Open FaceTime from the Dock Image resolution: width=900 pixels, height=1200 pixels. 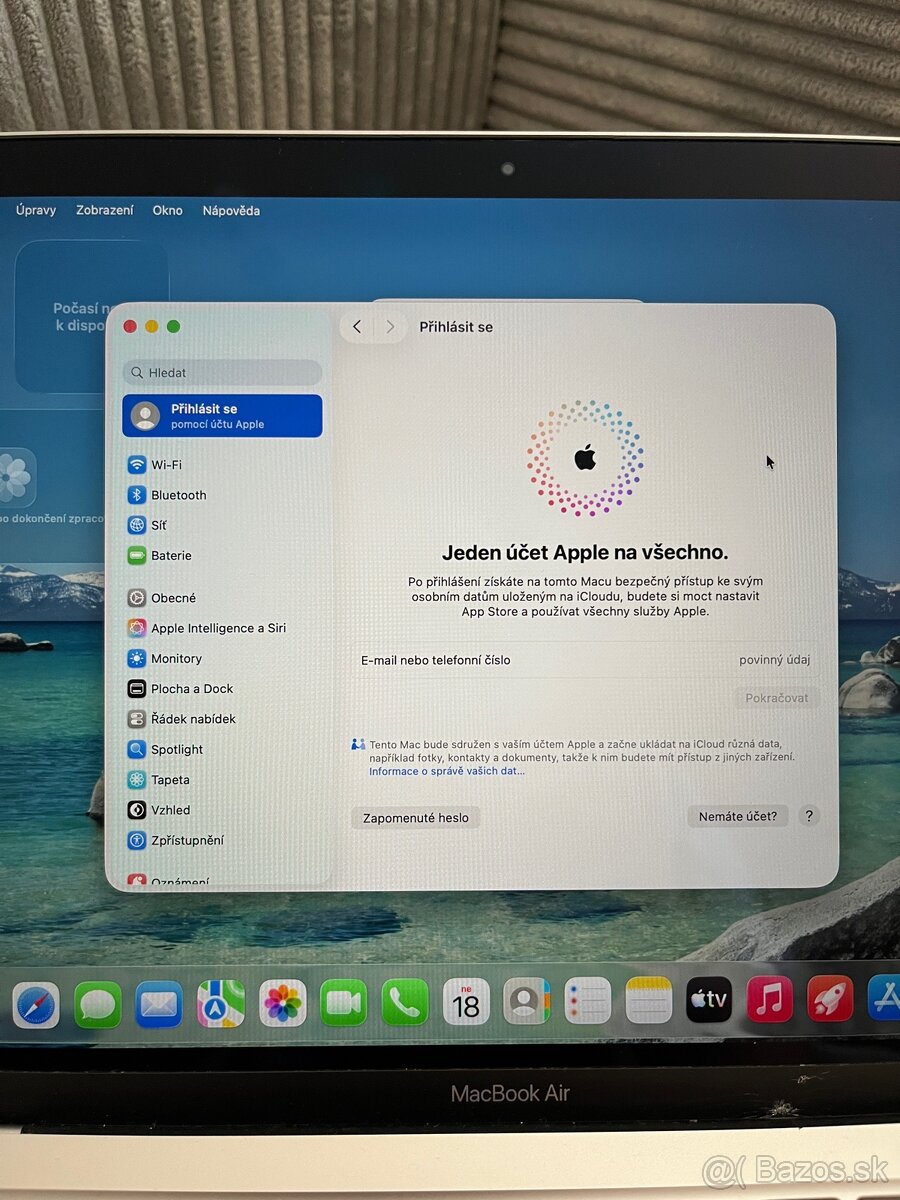pos(344,1003)
